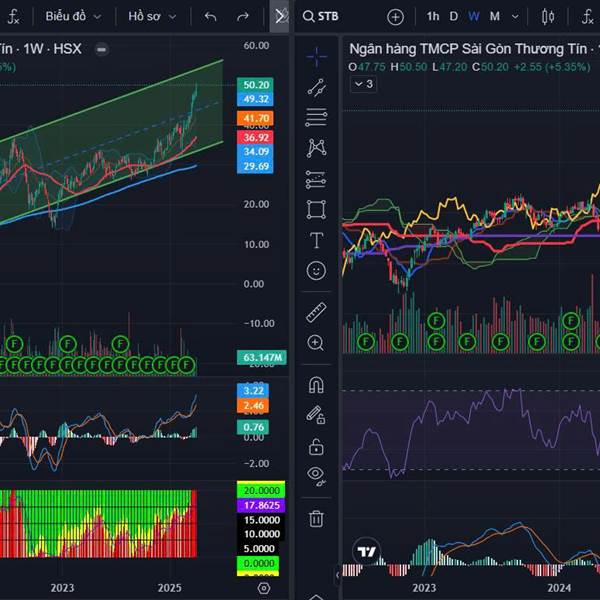
Task: Click the 20.0000 green scale label
Action: point(261,490)
